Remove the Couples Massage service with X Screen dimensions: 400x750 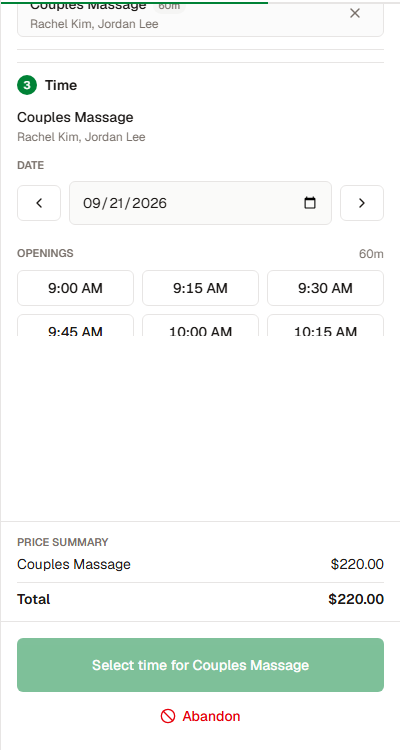[x=355, y=13]
